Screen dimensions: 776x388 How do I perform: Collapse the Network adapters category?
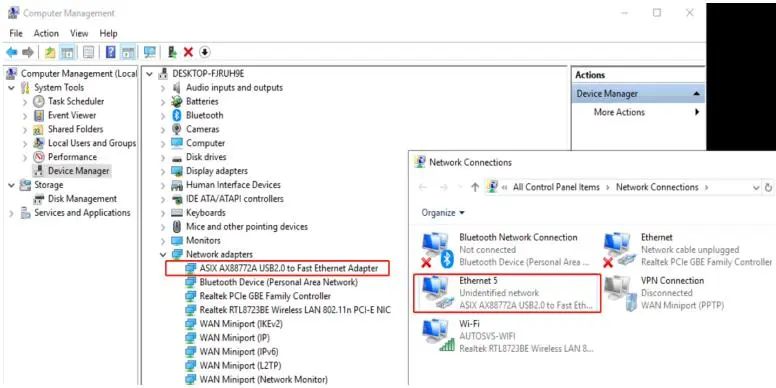coord(163,254)
